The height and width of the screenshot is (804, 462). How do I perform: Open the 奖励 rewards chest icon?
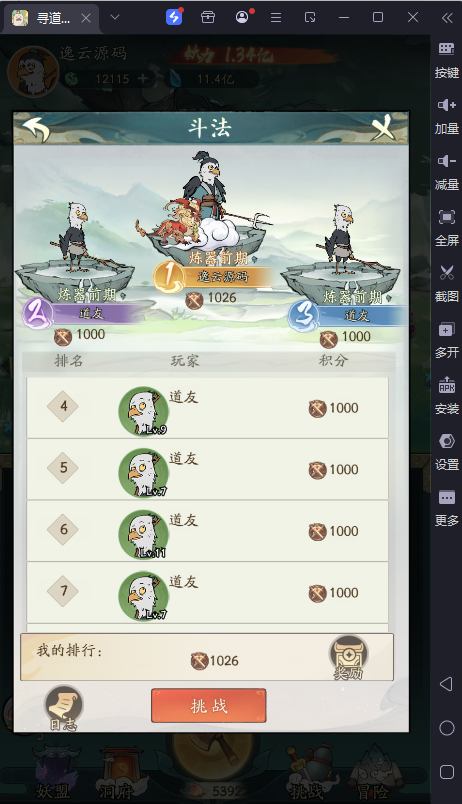coord(348,657)
